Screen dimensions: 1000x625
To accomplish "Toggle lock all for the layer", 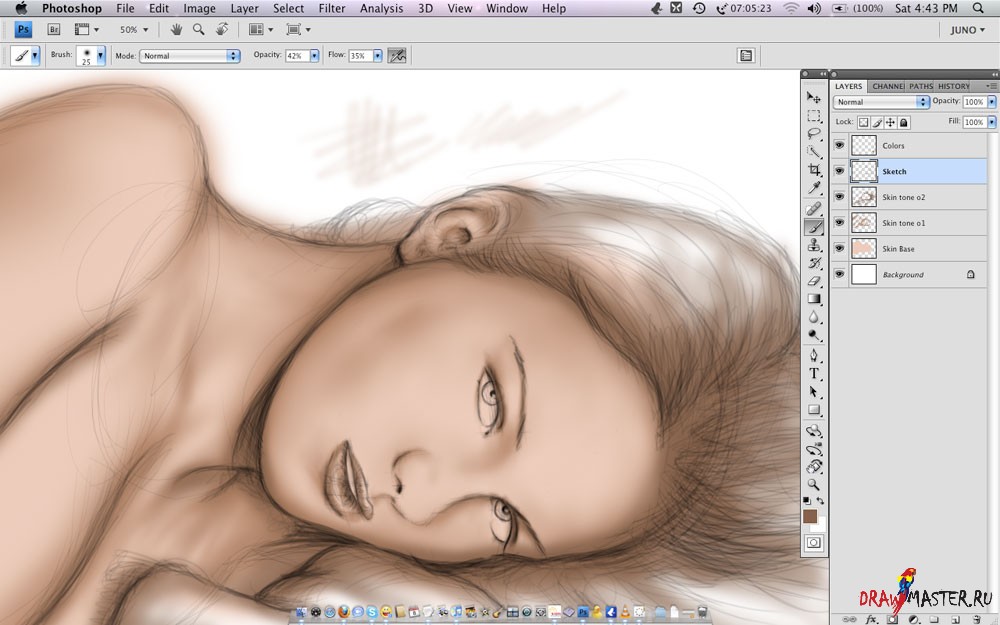I will [904, 122].
